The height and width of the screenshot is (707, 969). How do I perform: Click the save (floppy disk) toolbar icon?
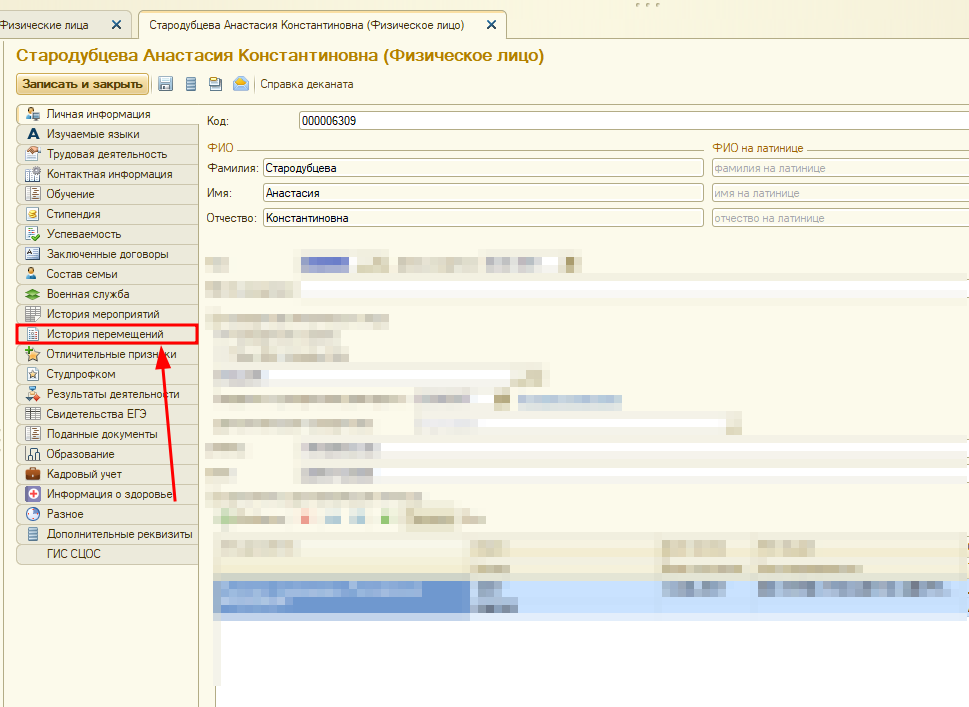[x=166, y=84]
